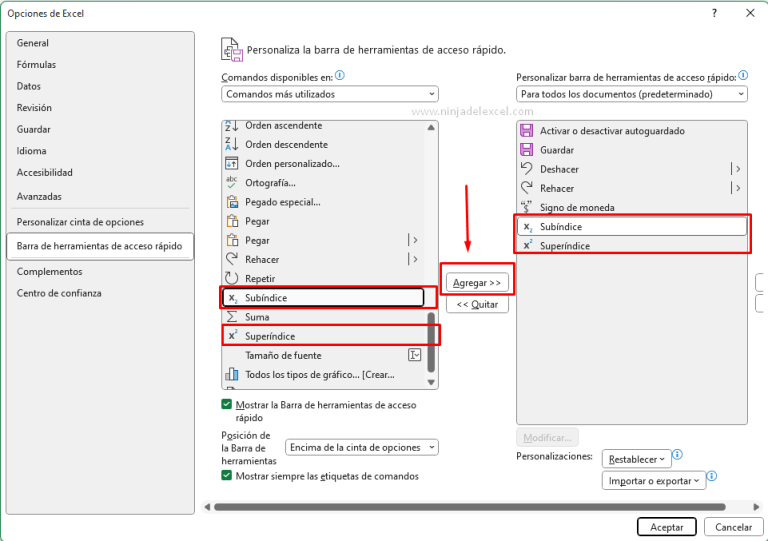Click the Activar o desactivar autoguardado icon
This screenshot has width=768, height=541.
527,130
